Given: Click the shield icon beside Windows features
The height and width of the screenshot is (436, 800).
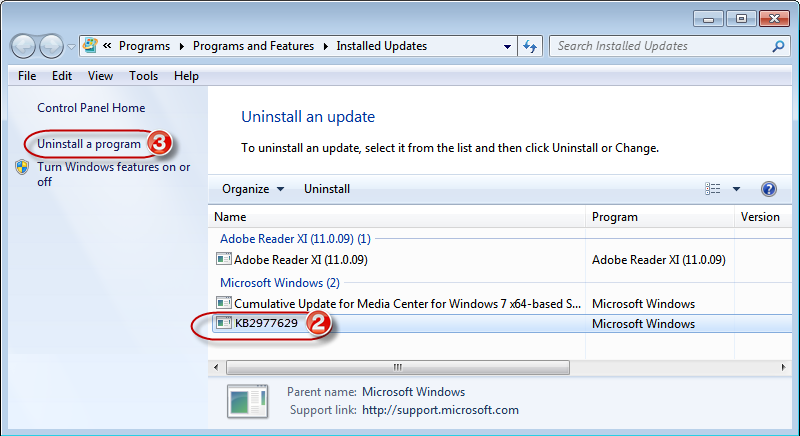Looking at the screenshot, I should 22,167.
